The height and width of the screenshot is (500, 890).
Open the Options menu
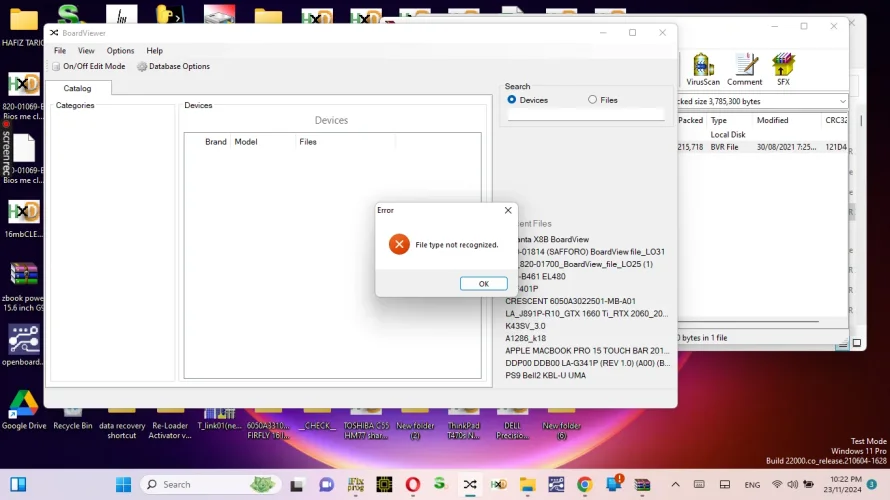coord(120,50)
